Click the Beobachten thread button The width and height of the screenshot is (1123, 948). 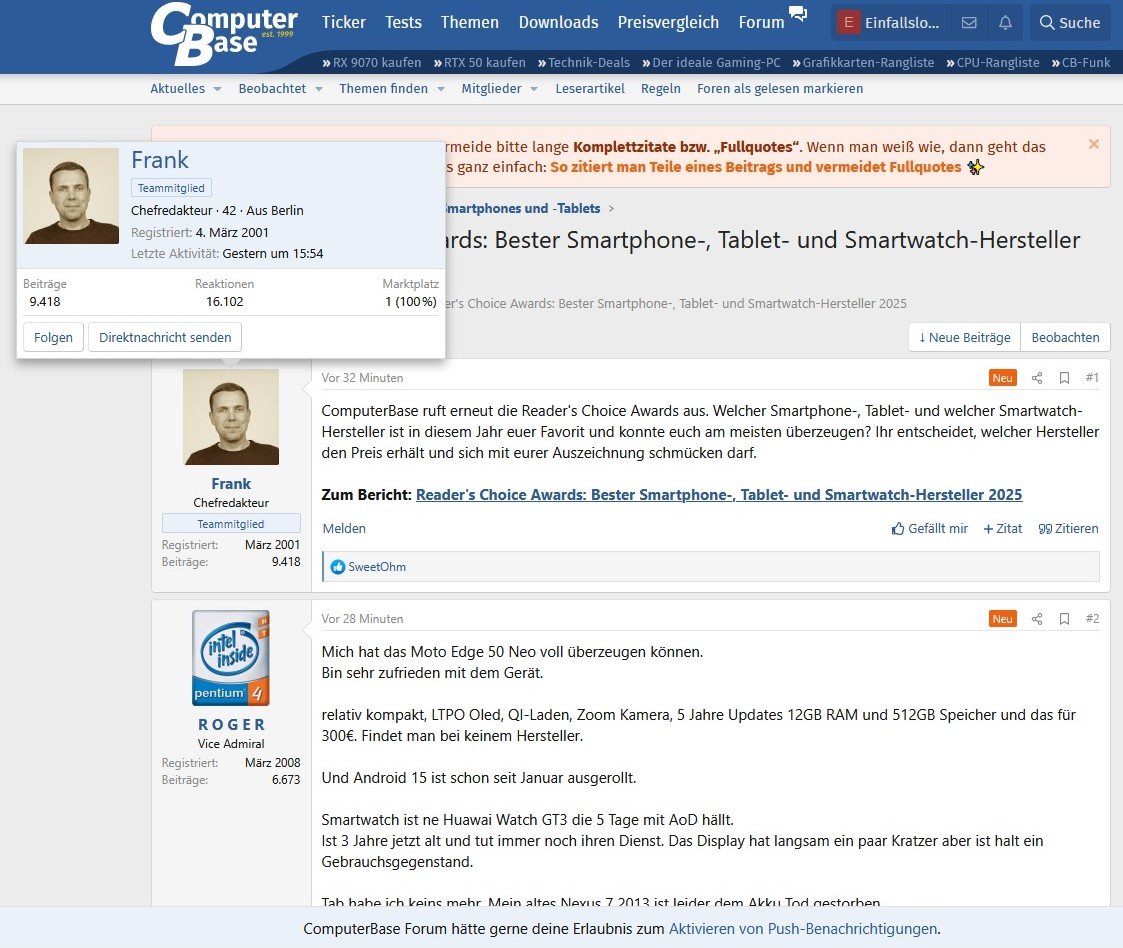tap(1065, 337)
